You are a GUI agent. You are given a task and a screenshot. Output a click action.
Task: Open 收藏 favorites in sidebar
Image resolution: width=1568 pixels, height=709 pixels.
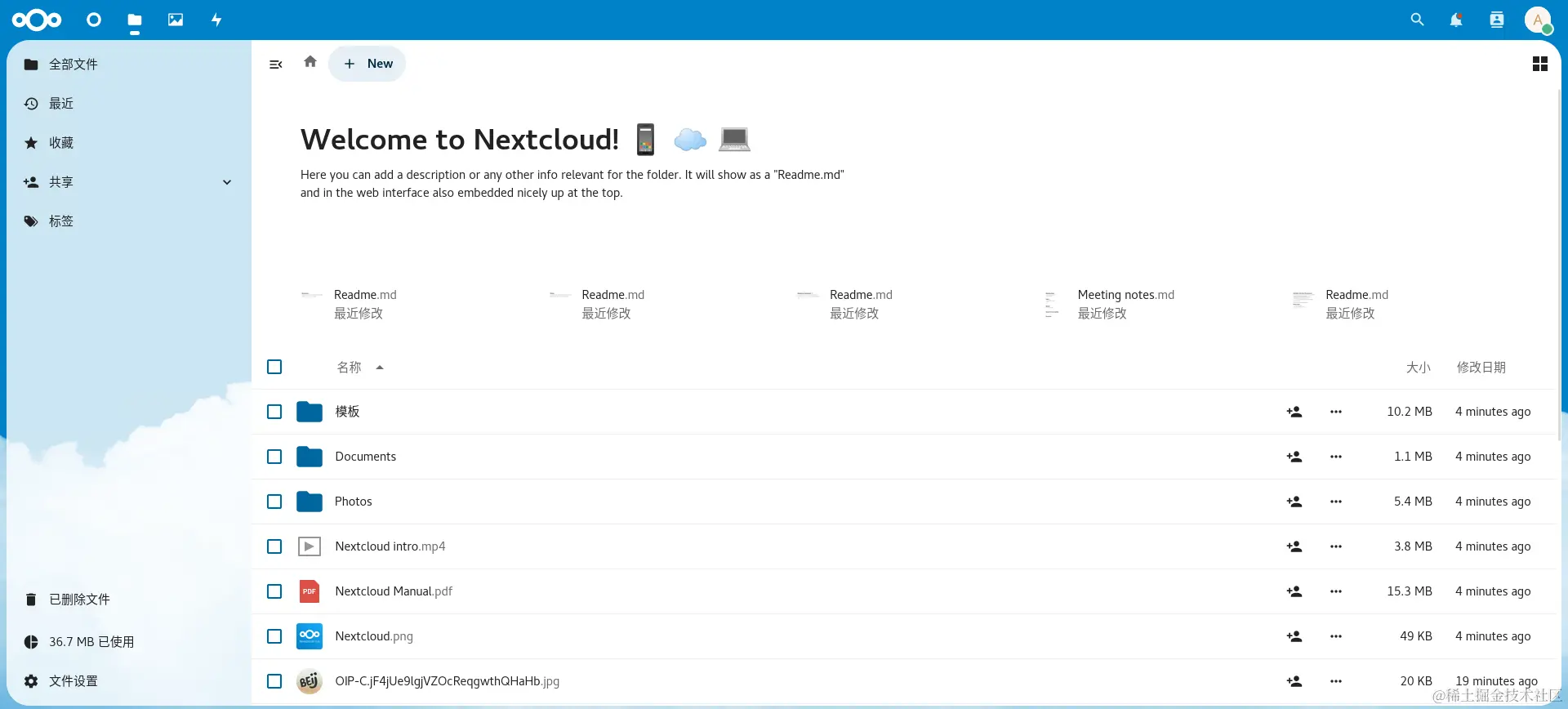click(129, 143)
